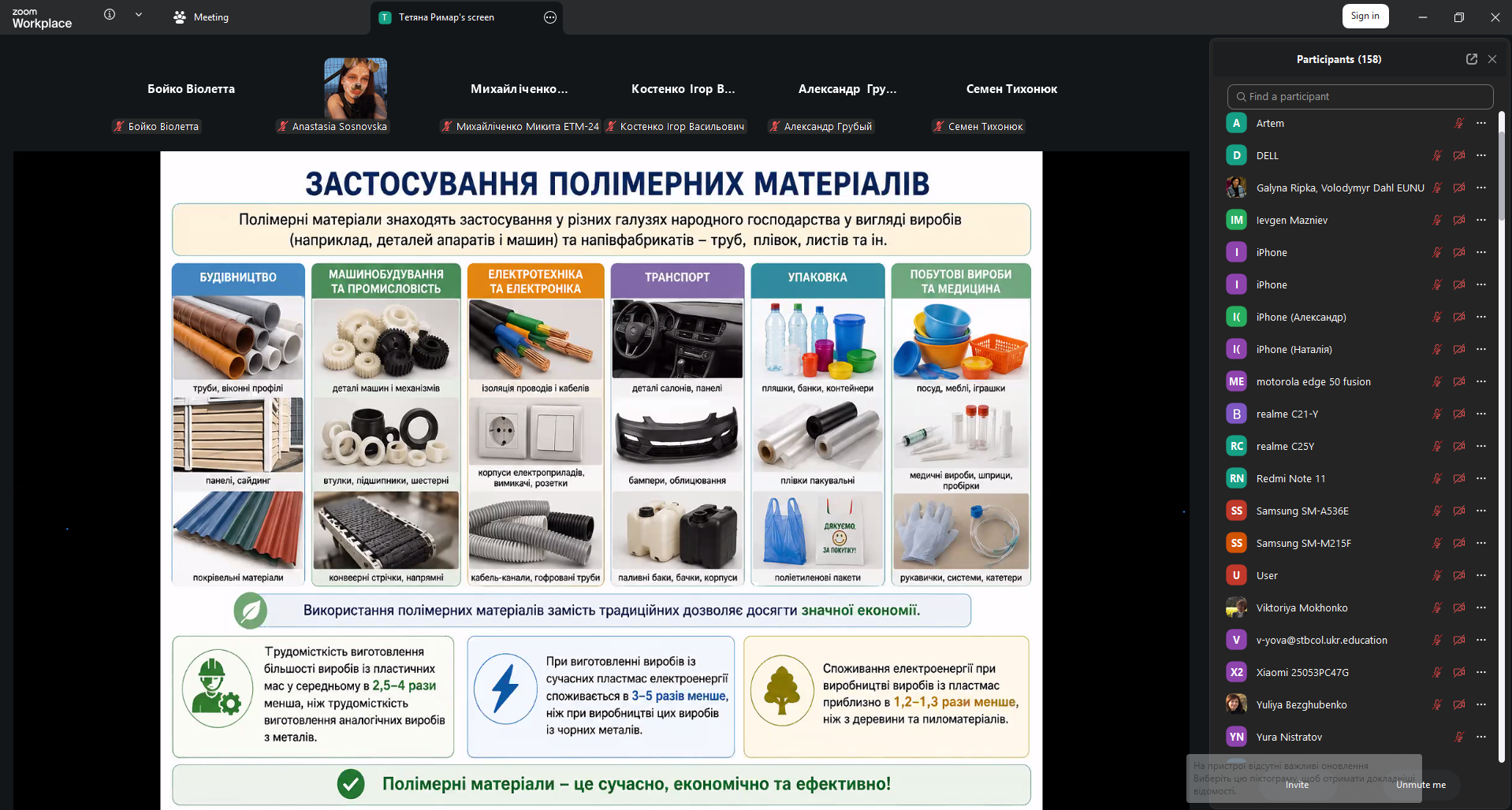Image resolution: width=1512 pixels, height=810 pixels.
Task: Click the User avatar icon
Action: (1236, 575)
